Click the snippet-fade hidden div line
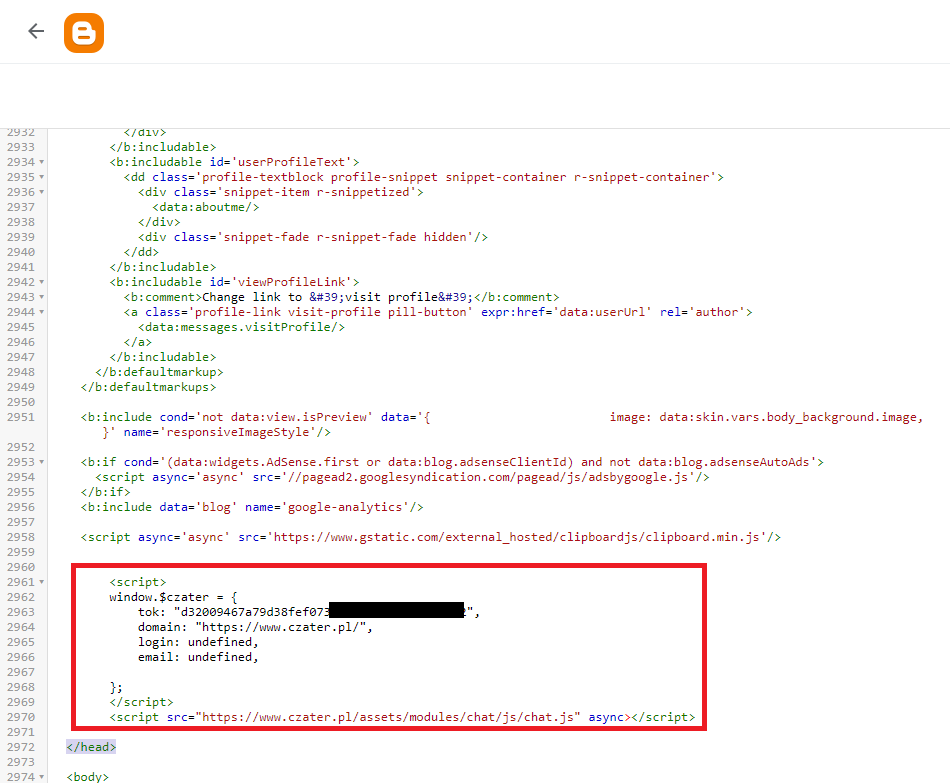The height and width of the screenshot is (783, 950). [x=313, y=237]
